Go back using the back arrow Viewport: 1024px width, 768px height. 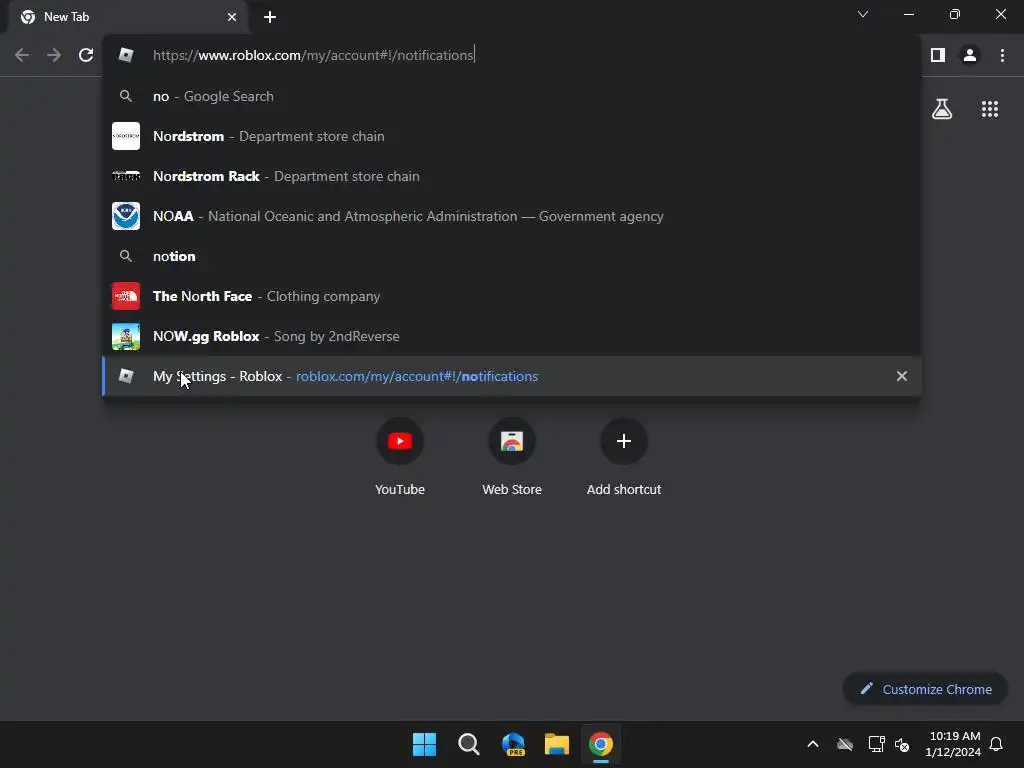click(22, 55)
